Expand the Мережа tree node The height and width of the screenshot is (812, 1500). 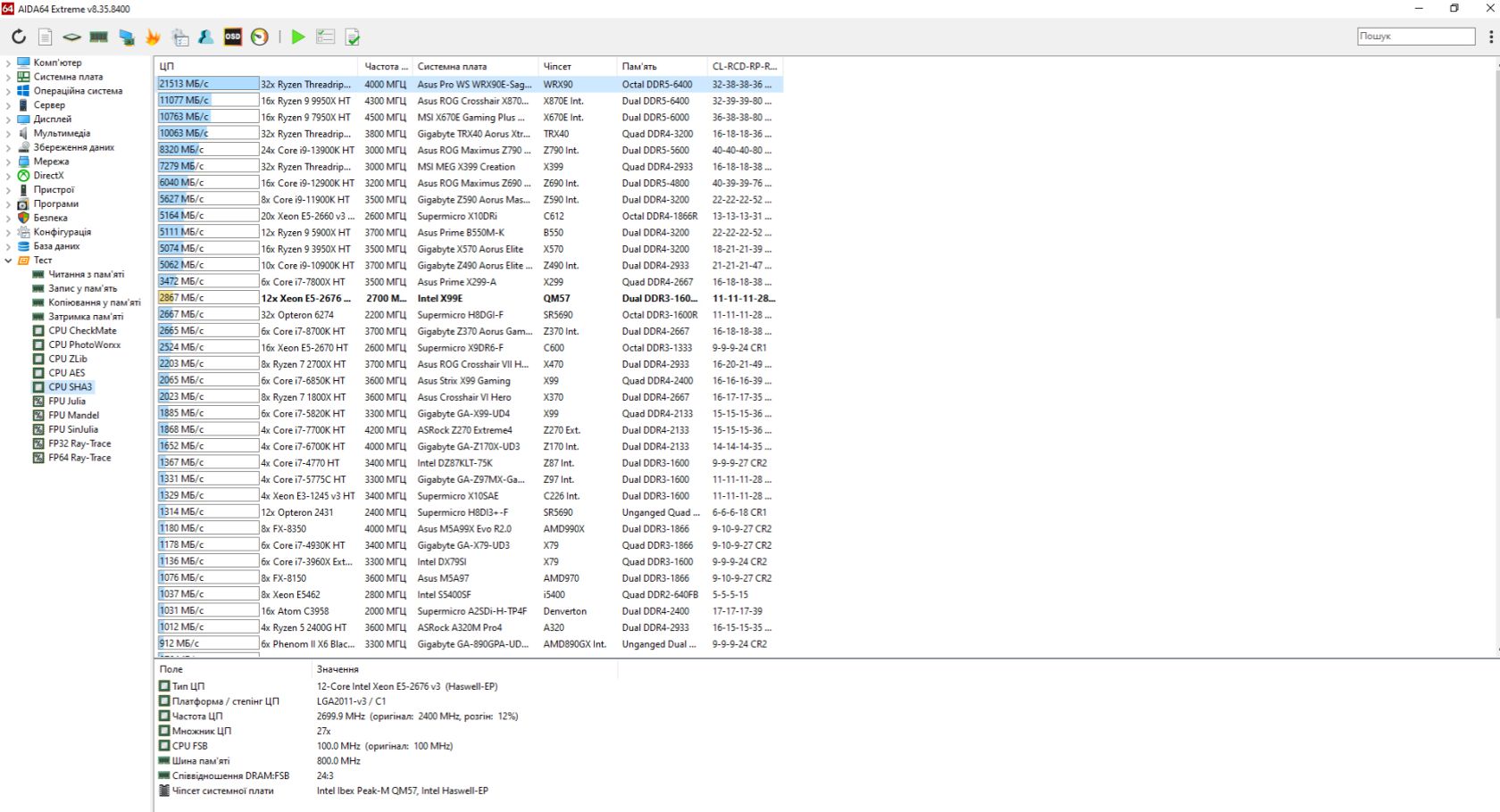point(8,162)
